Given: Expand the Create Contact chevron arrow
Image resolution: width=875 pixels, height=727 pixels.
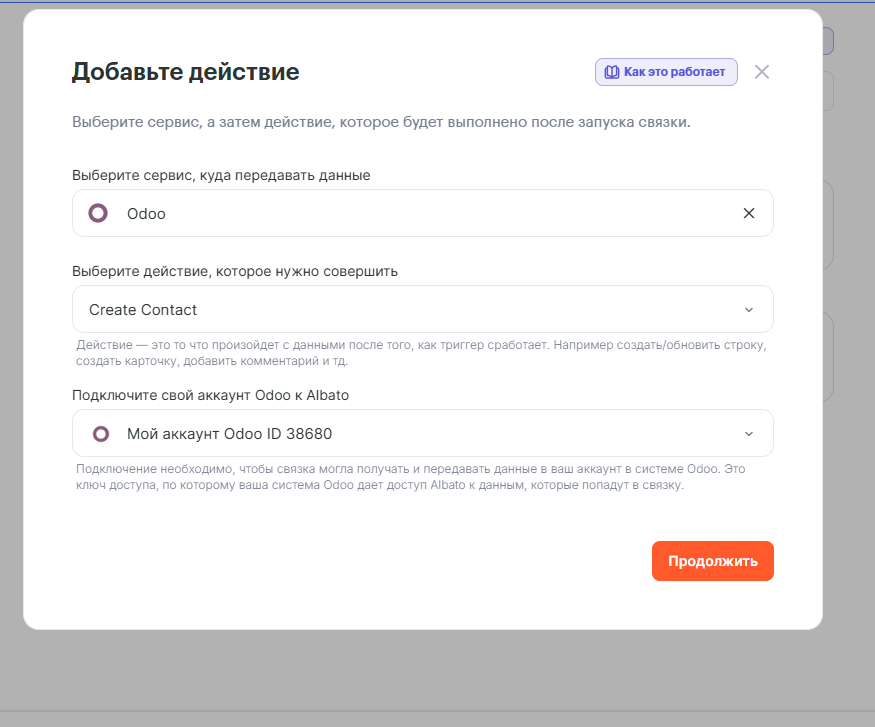Looking at the screenshot, I should click(749, 310).
